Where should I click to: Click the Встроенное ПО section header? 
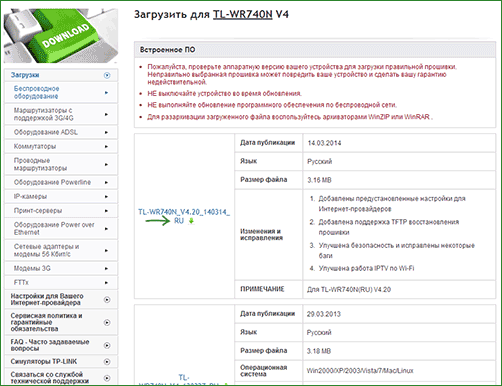pos(315,50)
